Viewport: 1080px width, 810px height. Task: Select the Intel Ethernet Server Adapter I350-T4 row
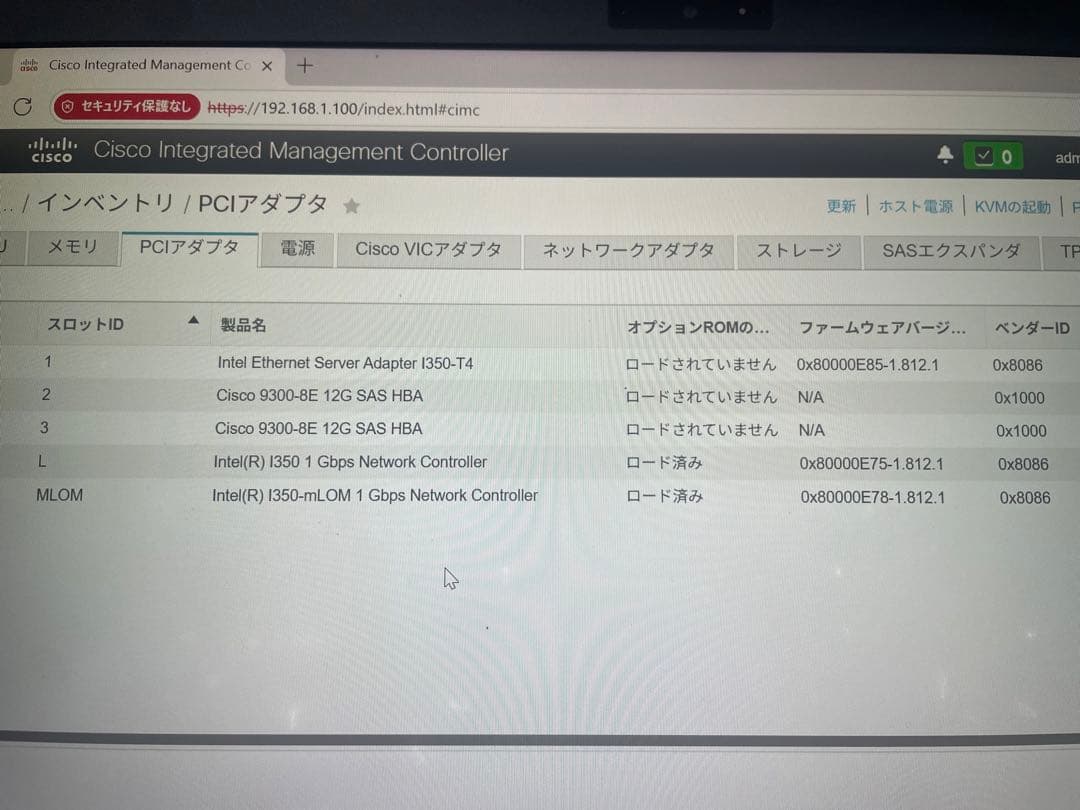pyautogui.click(x=343, y=362)
